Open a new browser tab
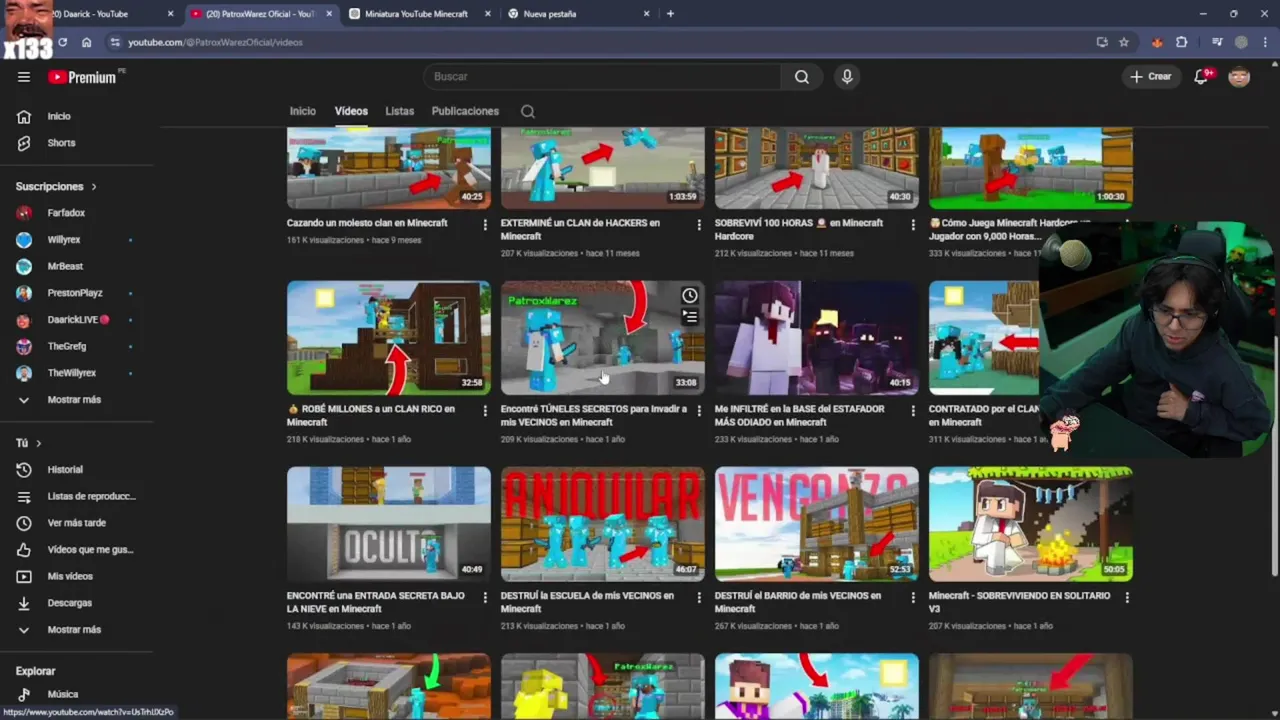The height and width of the screenshot is (720, 1280). pyautogui.click(x=670, y=14)
